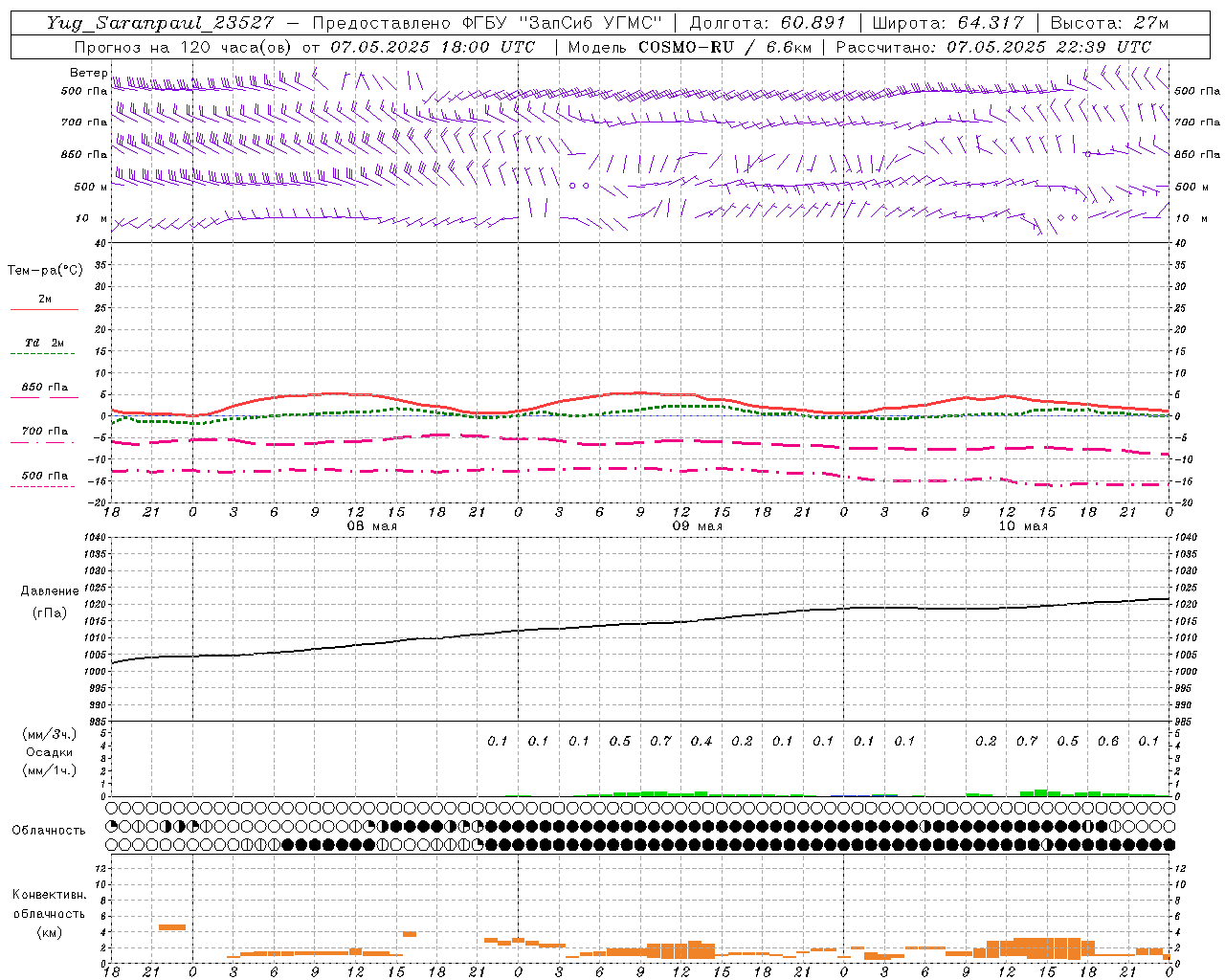Screen dimensions: 1225x980
Task: Click the 'Осадки' precipitation label
Action: click(x=50, y=752)
